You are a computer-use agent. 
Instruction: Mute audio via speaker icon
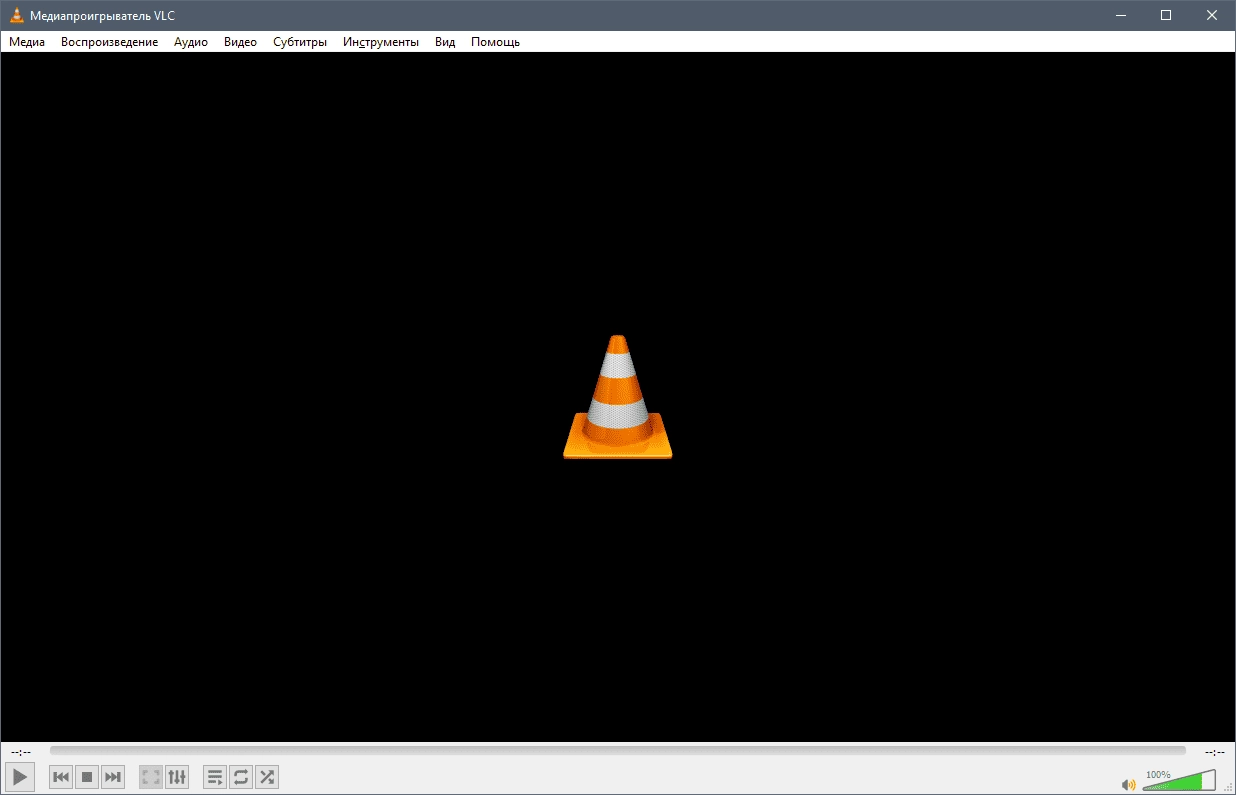(x=1129, y=785)
